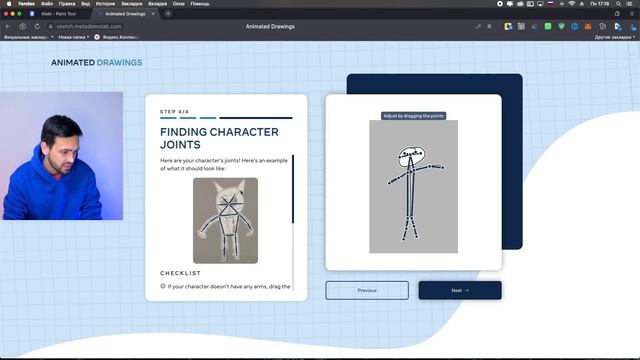Viewport: 640px width, 360px height.
Task: Click the round protection icon beside back arrow
Action: pyautogui.click(x=22, y=27)
